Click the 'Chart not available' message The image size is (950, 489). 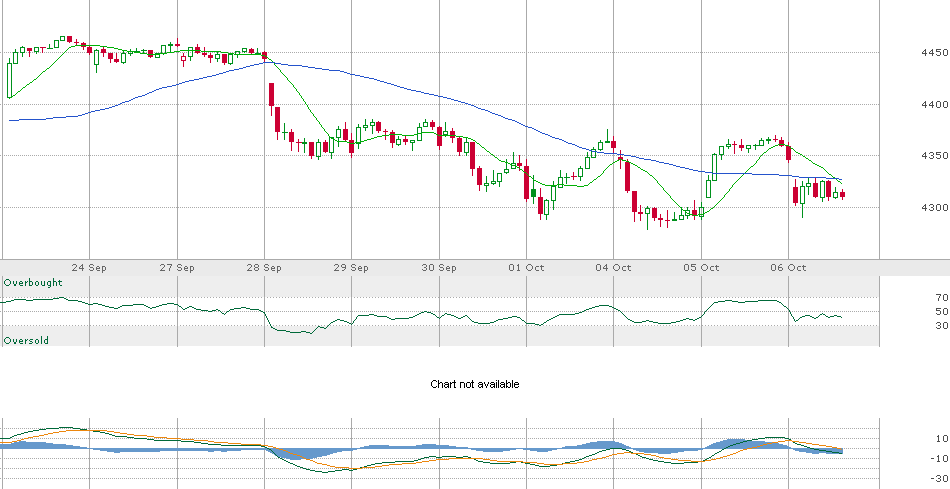coord(474,384)
